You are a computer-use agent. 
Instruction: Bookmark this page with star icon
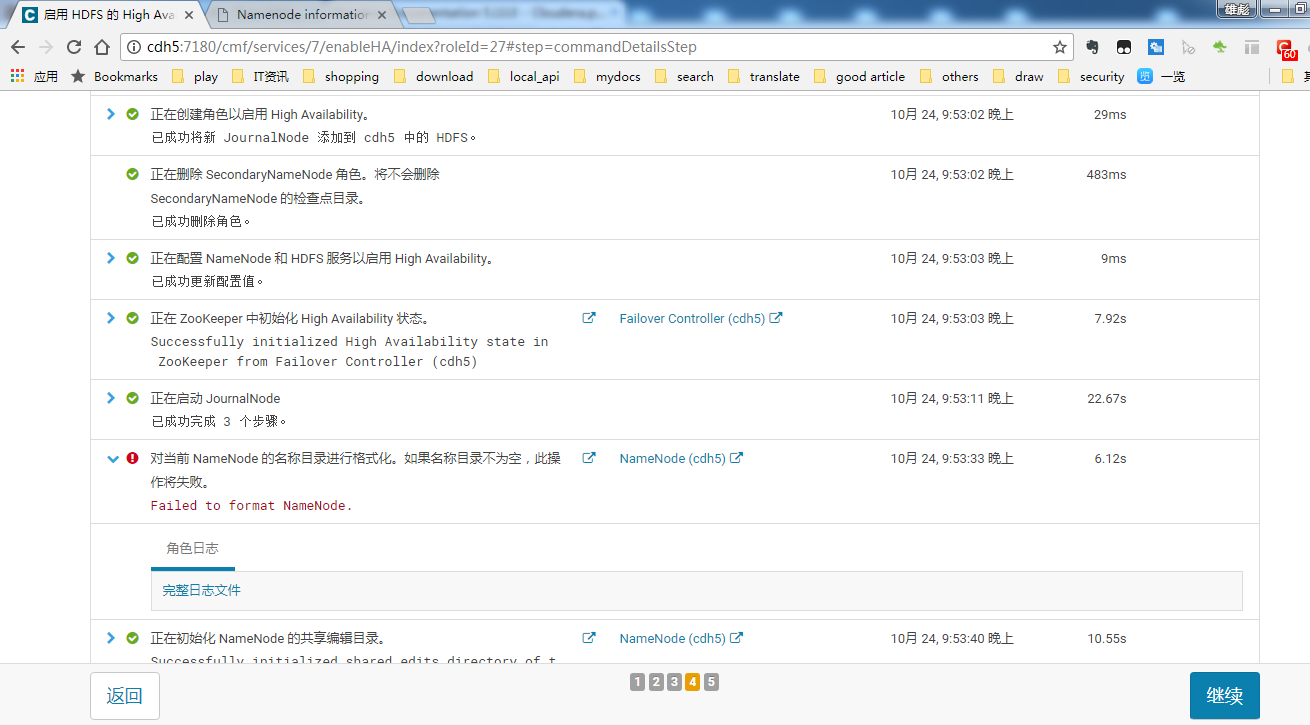(x=1060, y=47)
